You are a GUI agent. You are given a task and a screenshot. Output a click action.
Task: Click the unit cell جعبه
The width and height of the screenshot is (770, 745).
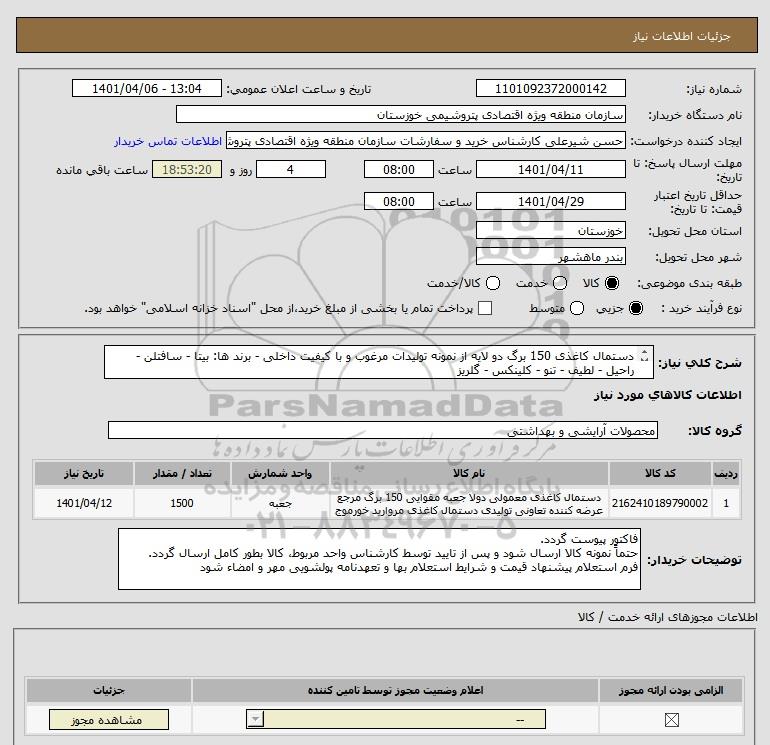[x=280, y=503]
